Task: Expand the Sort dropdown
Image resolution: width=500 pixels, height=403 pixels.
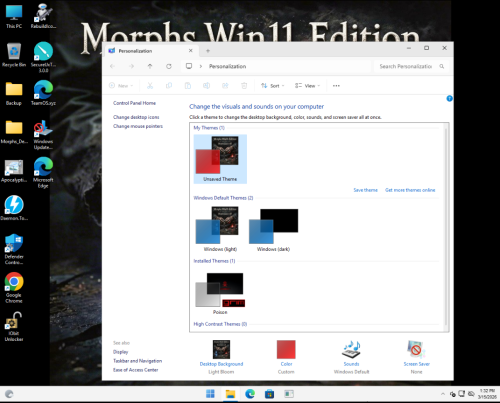Action: 273,86
